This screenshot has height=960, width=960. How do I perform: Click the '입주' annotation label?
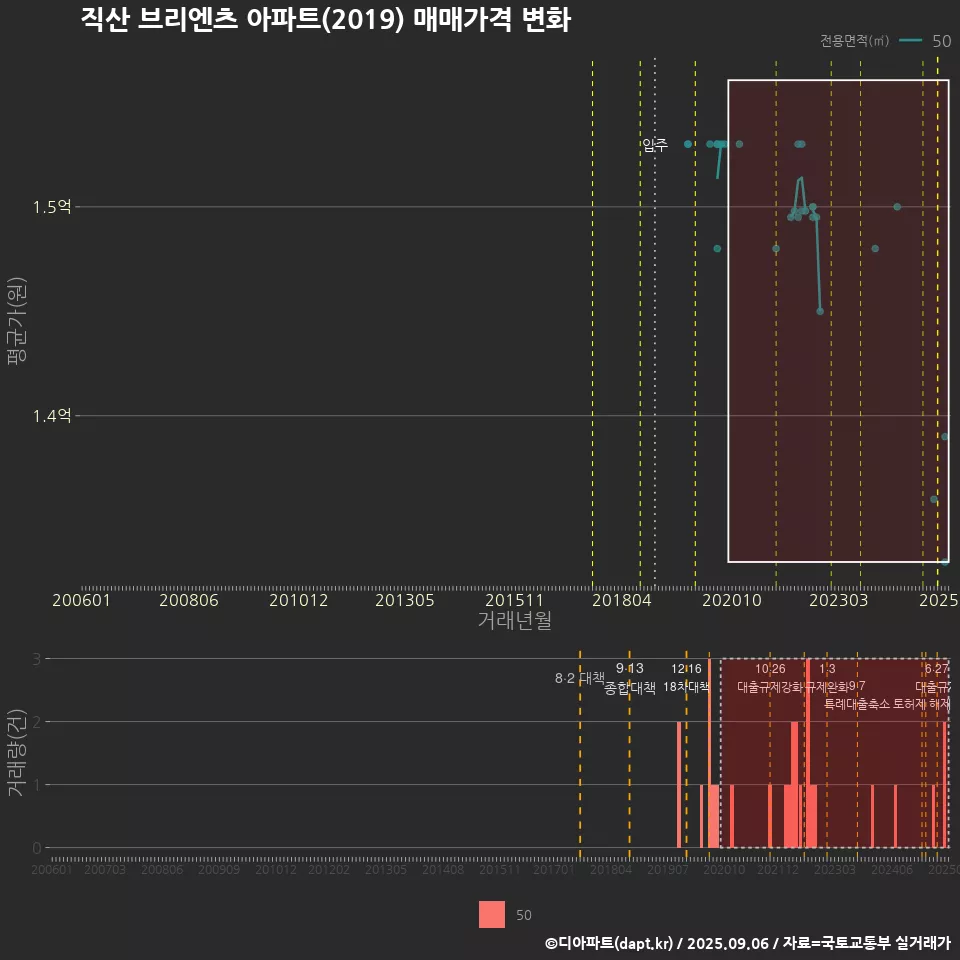coord(654,145)
